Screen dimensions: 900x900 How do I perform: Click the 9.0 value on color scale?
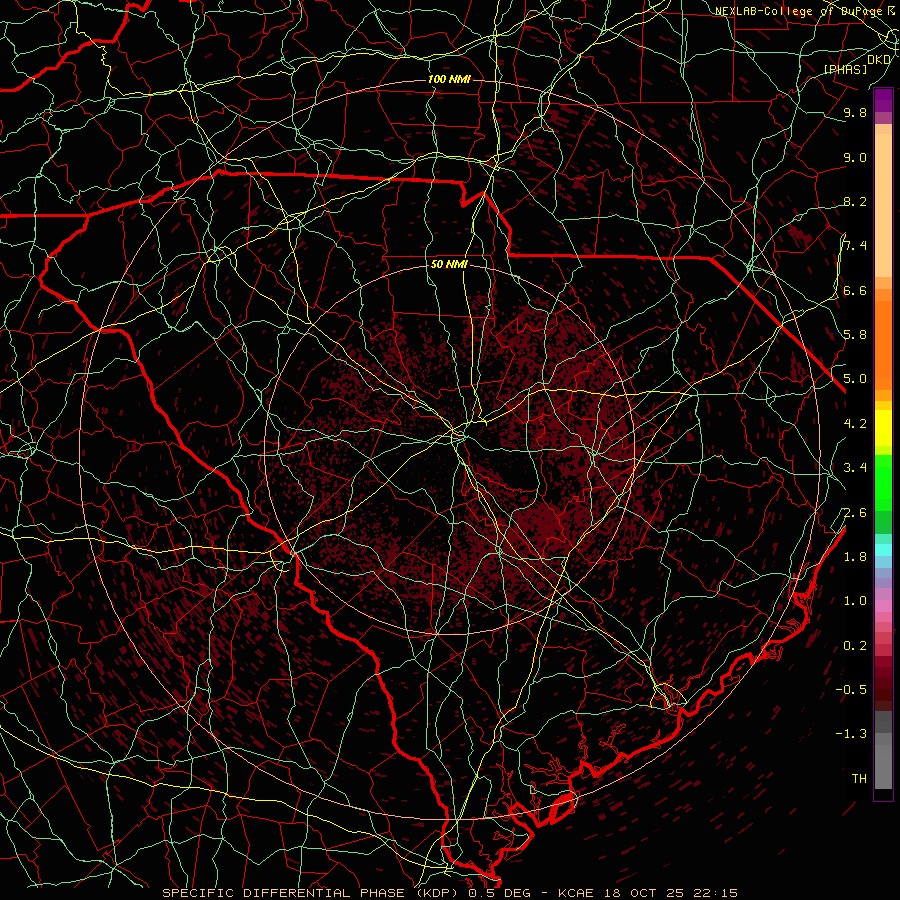click(x=855, y=157)
